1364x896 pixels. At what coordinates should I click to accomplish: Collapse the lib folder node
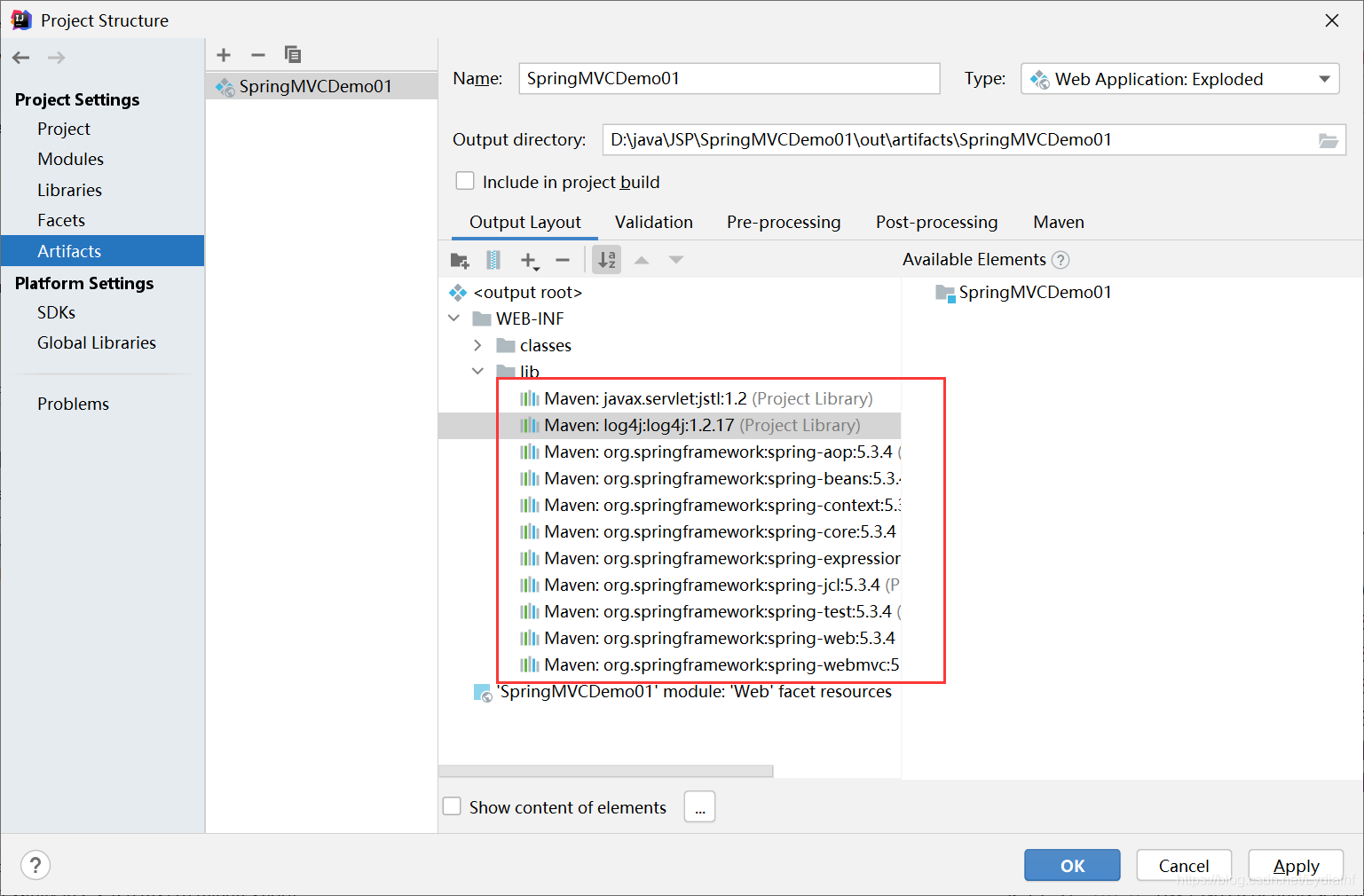477,371
